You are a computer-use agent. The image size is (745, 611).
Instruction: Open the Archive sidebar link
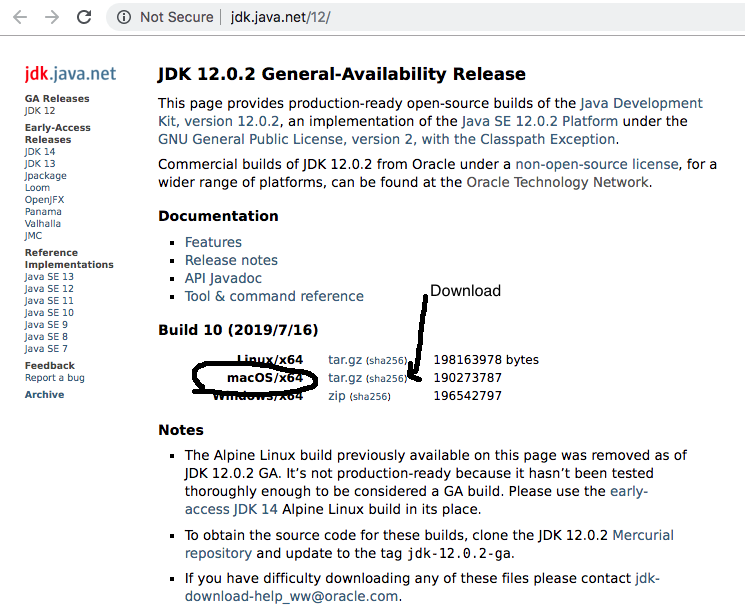tap(44, 394)
